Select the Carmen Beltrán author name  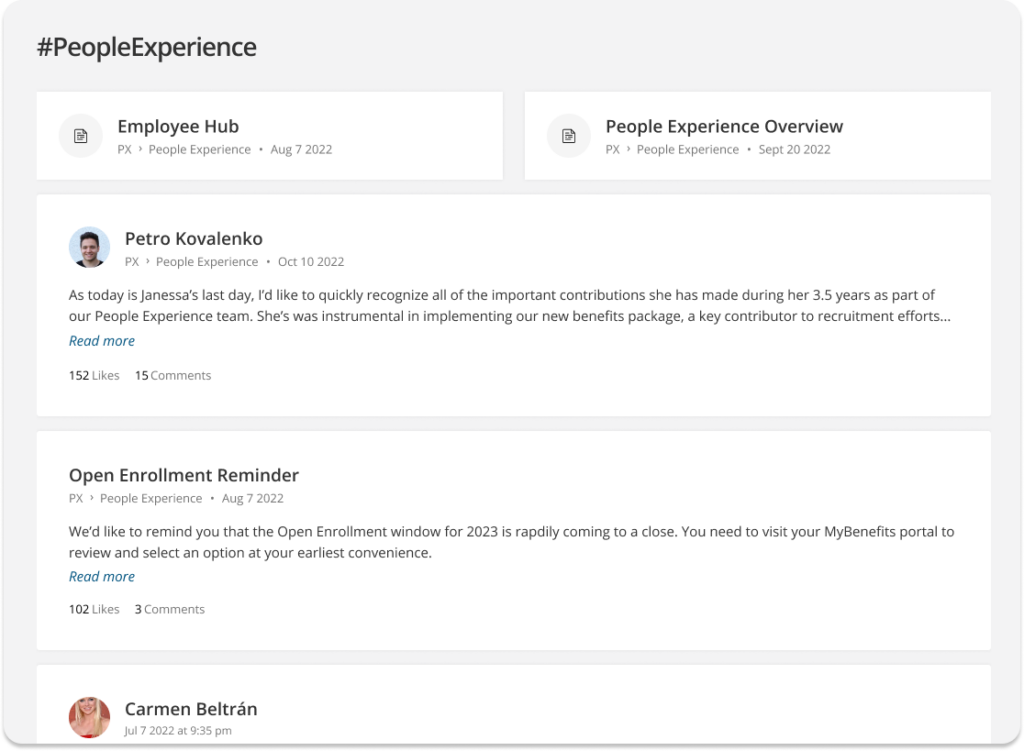coord(191,709)
